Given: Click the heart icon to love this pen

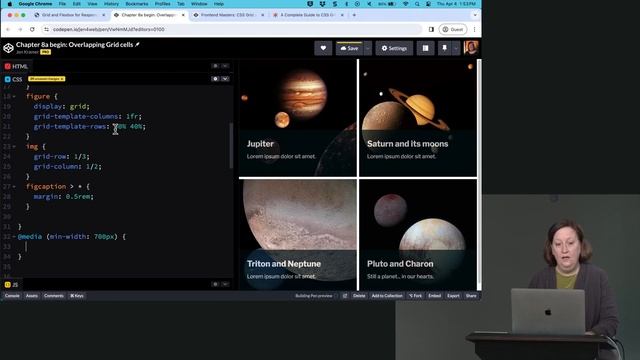Looking at the screenshot, I should 323,48.
